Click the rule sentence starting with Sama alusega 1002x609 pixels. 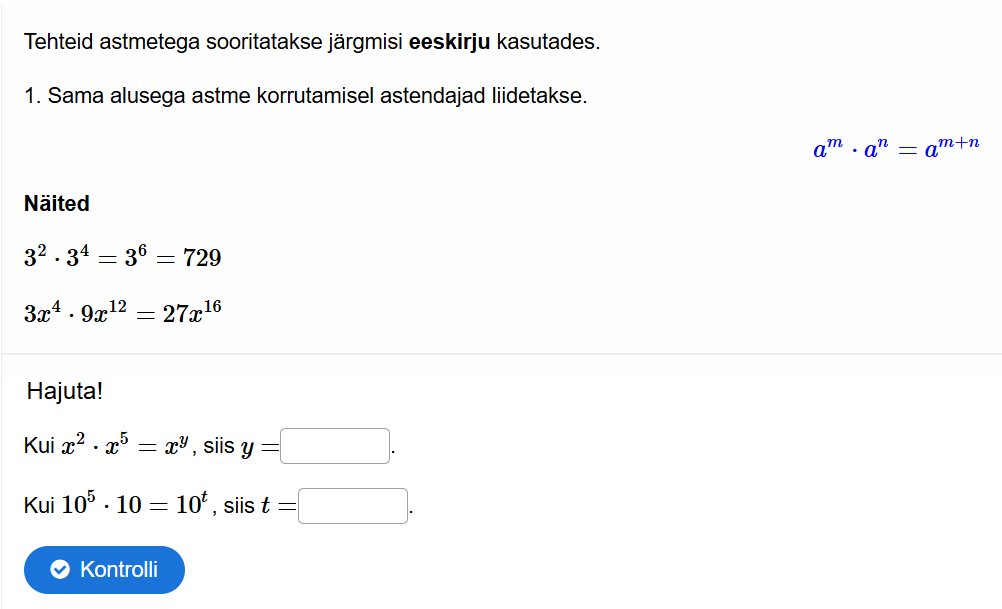[305, 96]
